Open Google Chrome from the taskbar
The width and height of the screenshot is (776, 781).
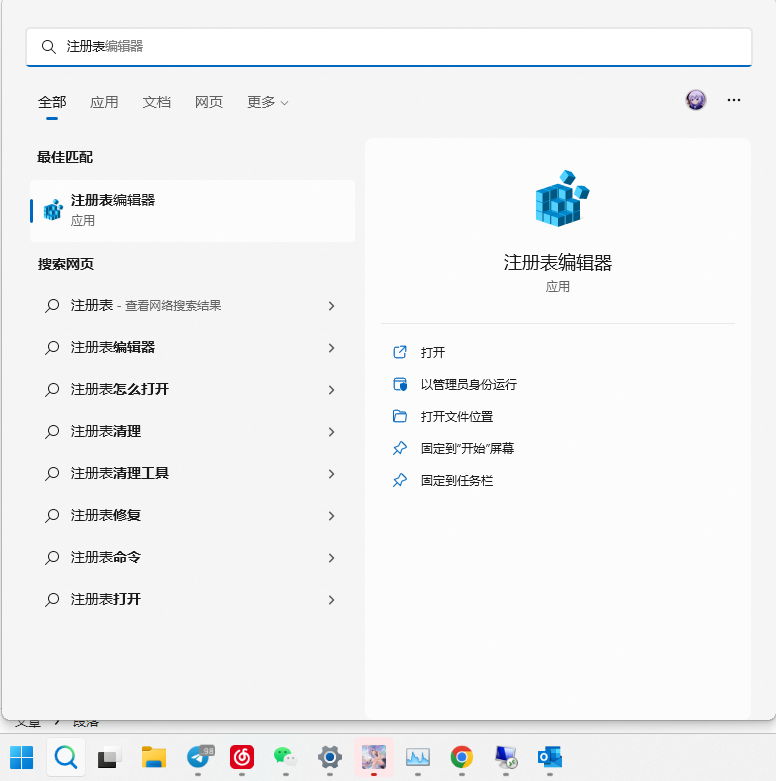[x=461, y=757]
